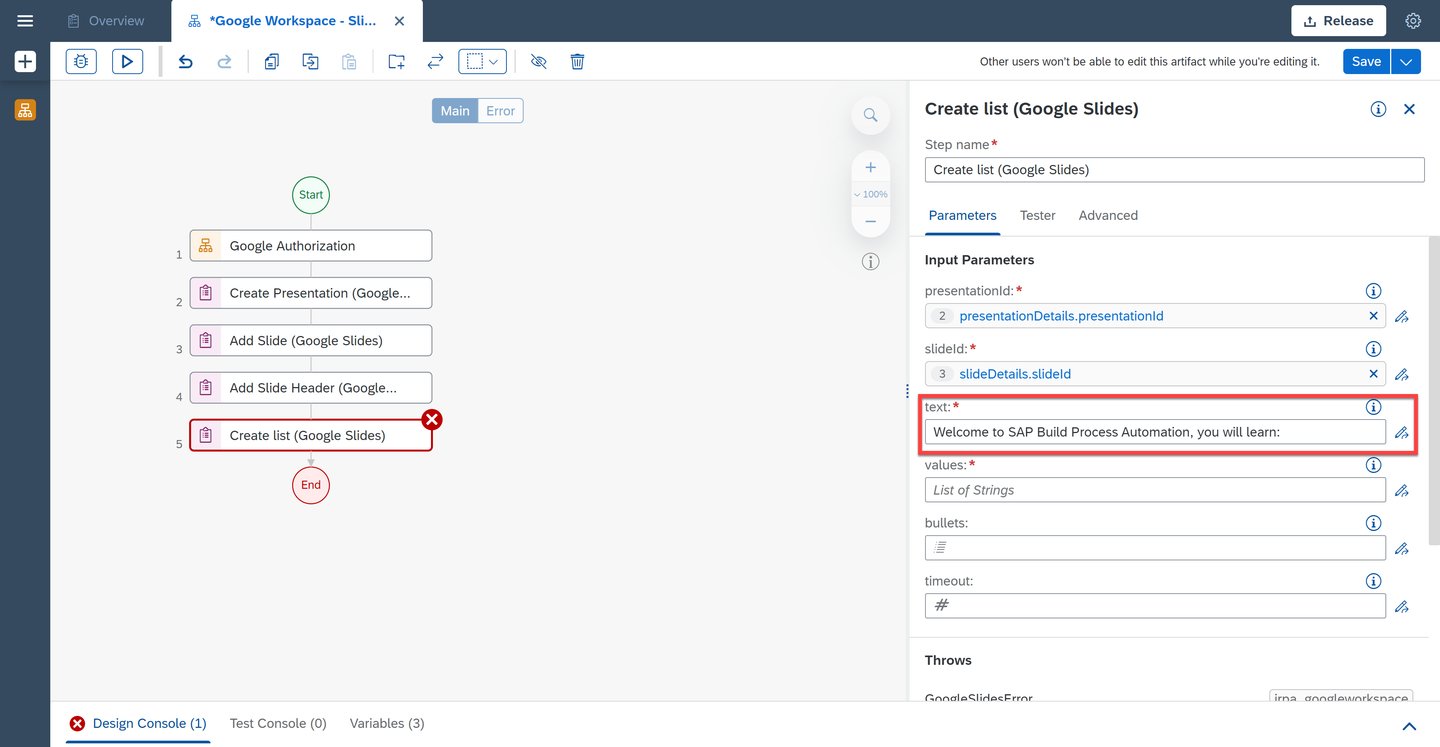
Task: Select the Google Authorization step
Action: tap(311, 246)
